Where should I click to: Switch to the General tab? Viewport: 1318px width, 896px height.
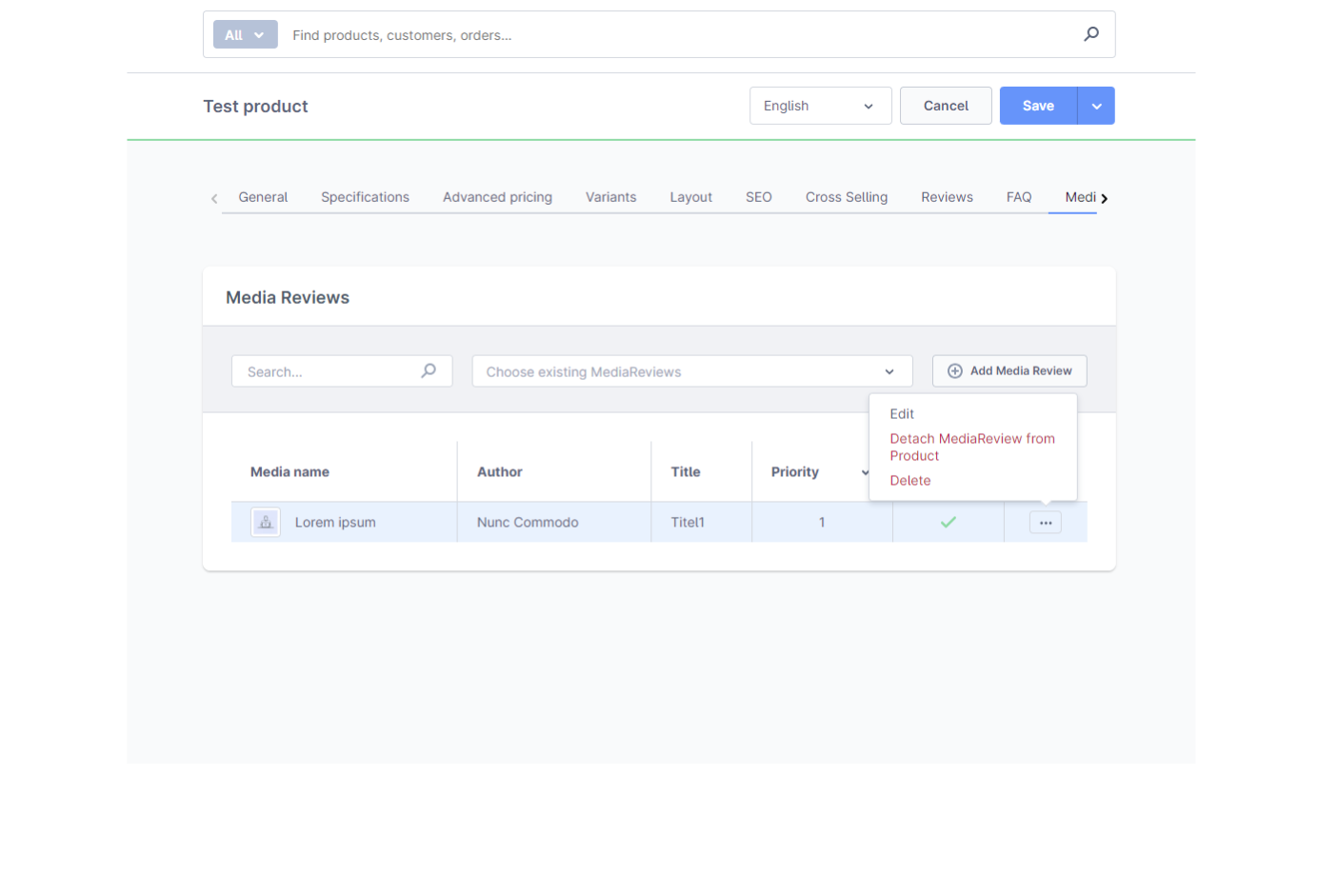coord(263,197)
